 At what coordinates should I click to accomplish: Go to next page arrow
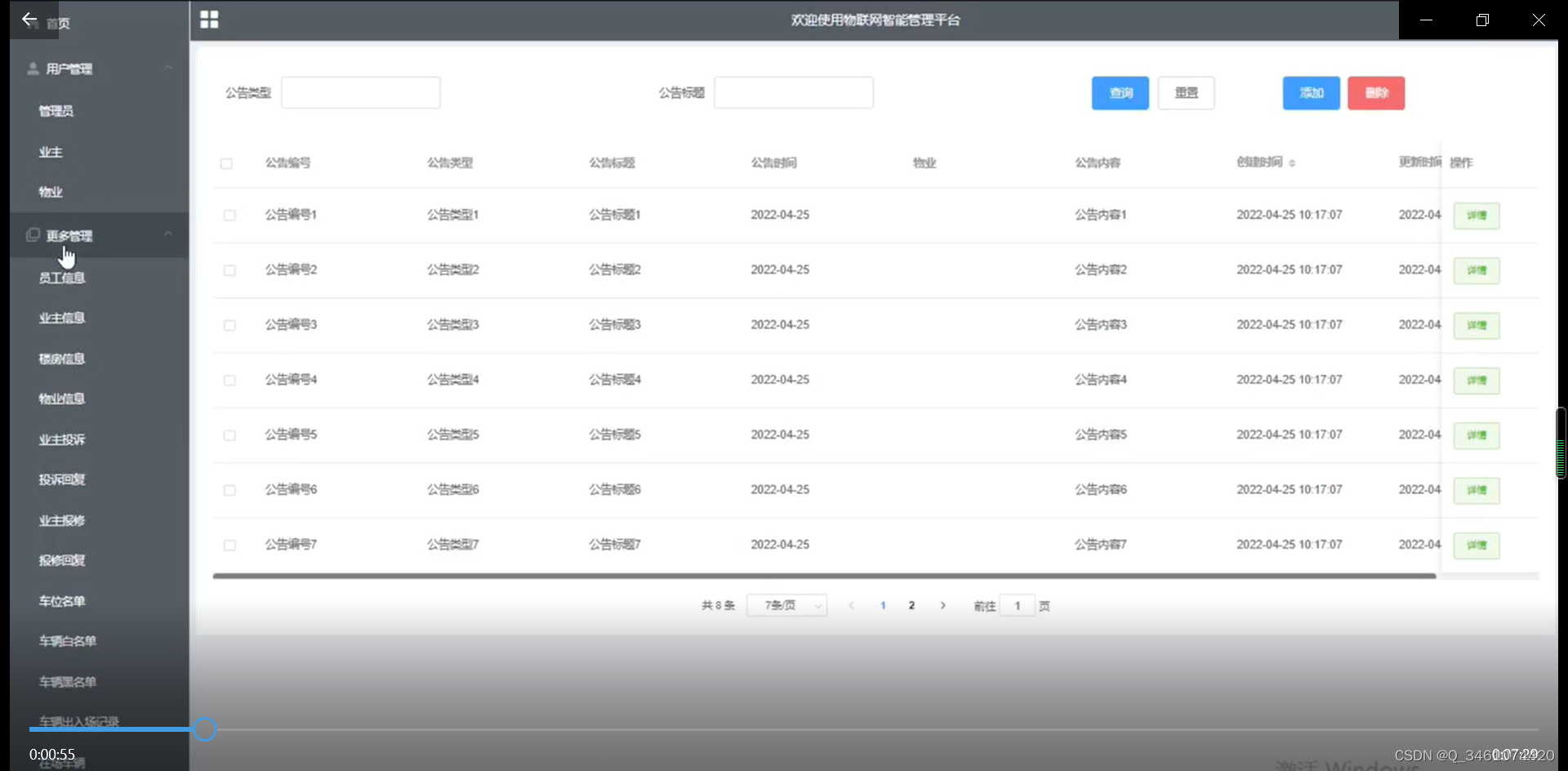(x=942, y=605)
